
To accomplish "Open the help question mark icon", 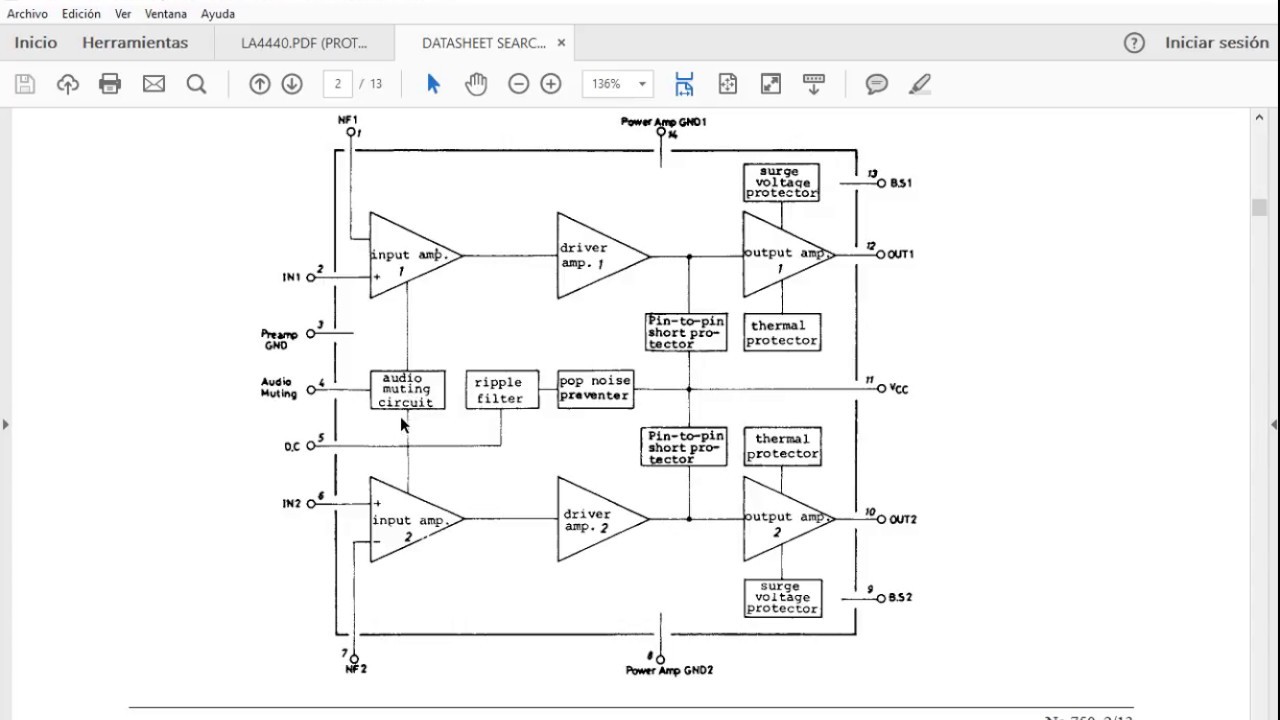I will [x=1134, y=43].
